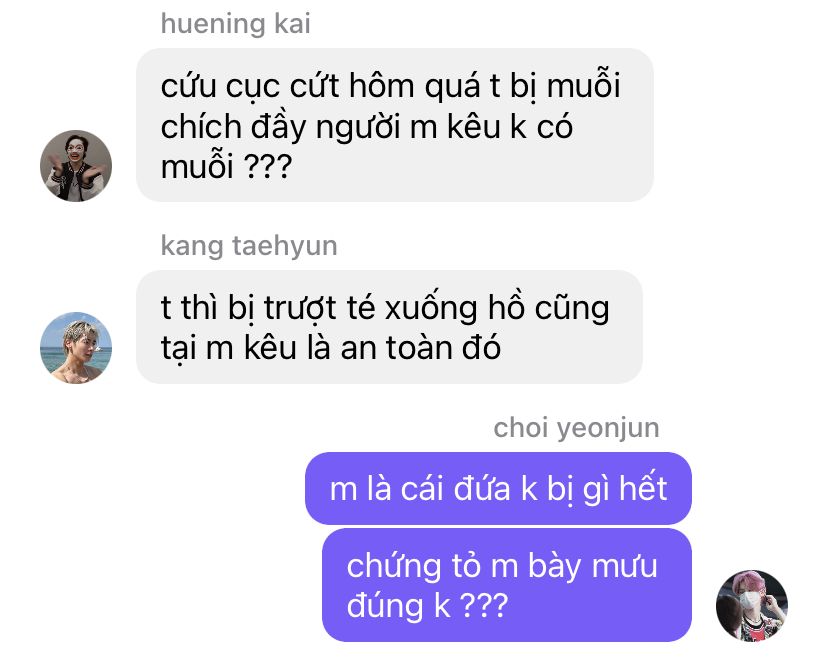Tap purple bubble starting "chứng tỏ m bày mưu"
828x663 pixels.
(506, 585)
